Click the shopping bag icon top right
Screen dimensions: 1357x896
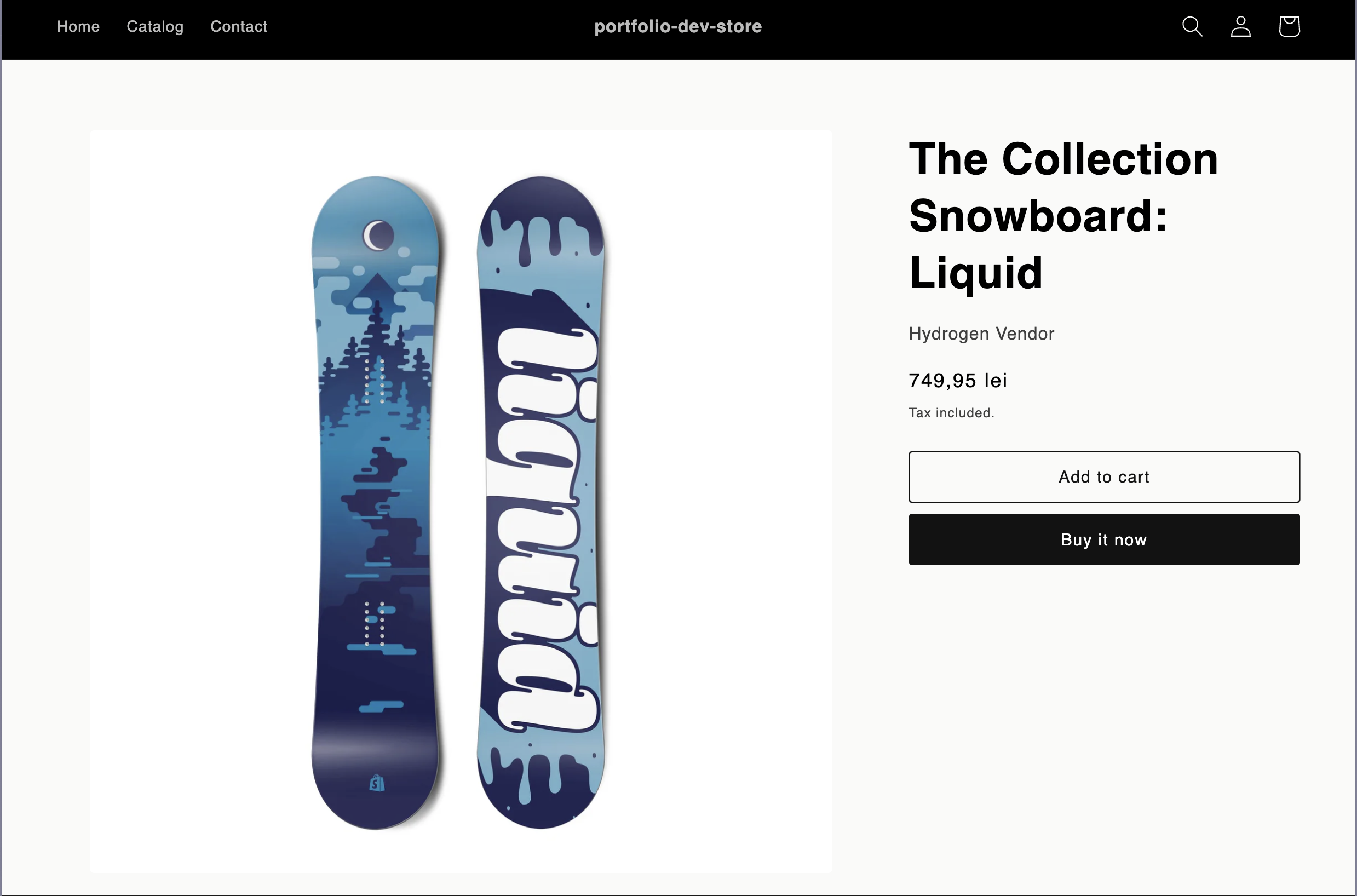click(1289, 26)
